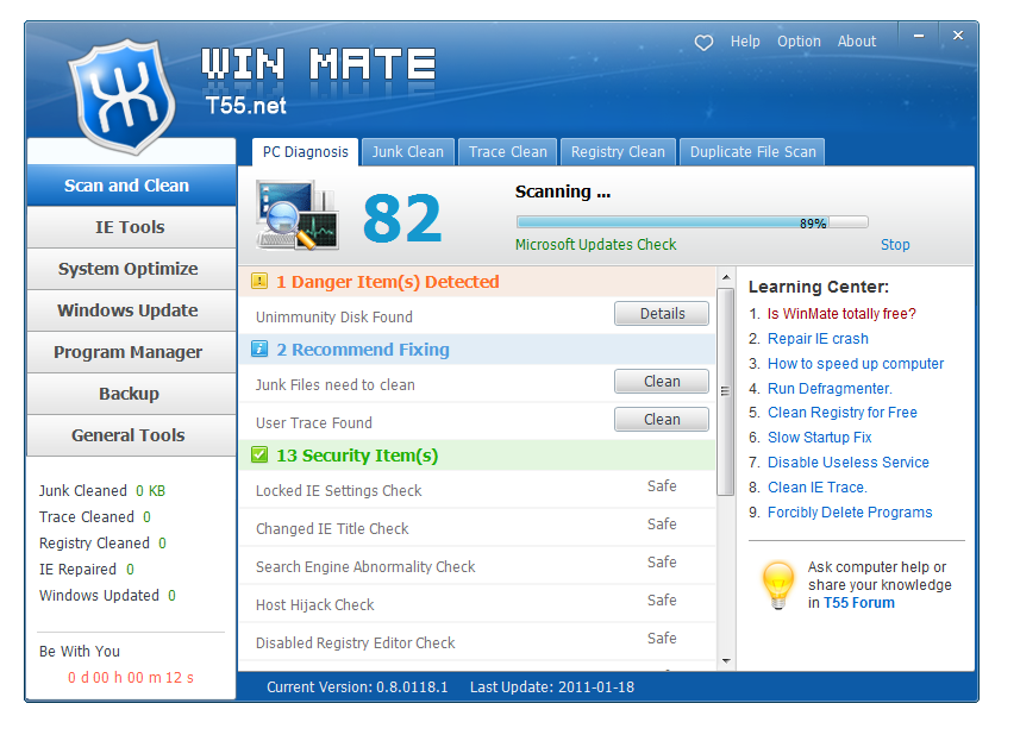Click the score value 82
Image resolution: width=1020 pixels, height=741 pixels.
tap(402, 218)
